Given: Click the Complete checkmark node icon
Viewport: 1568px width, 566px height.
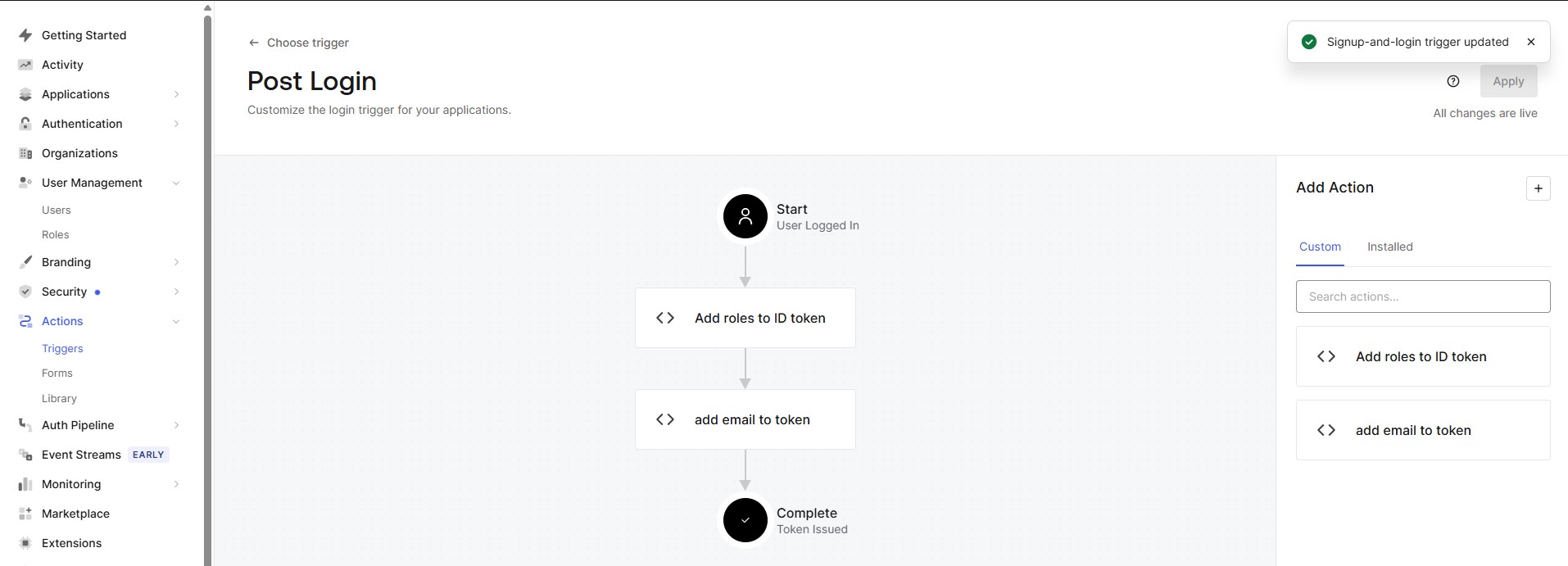Looking at the screenshot, I should tap(745, 520).
